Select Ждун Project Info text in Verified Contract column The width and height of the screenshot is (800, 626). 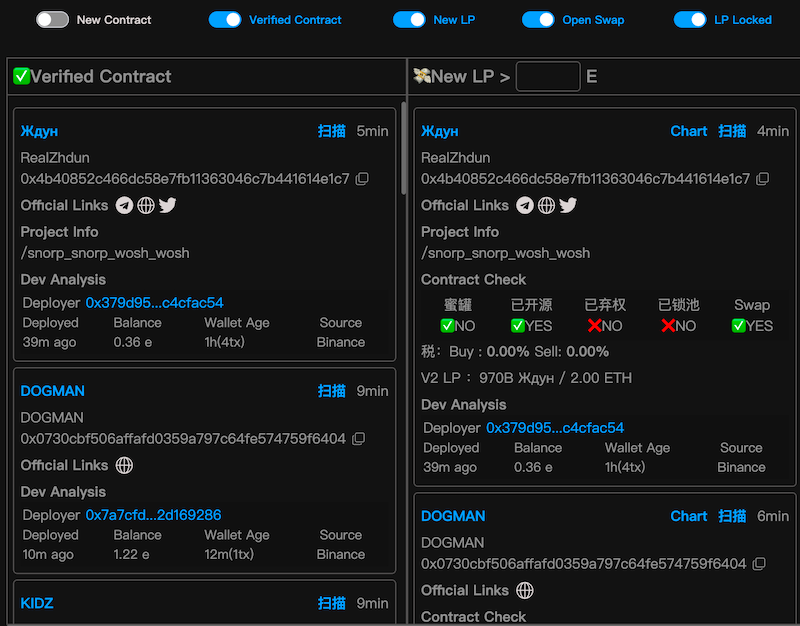point(105,253)
